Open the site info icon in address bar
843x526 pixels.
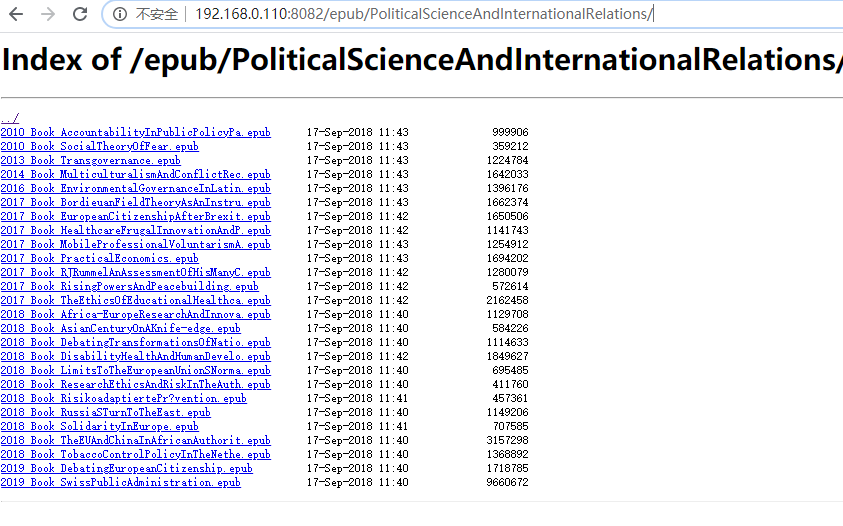pyautogui.click(x=120, y=14)
